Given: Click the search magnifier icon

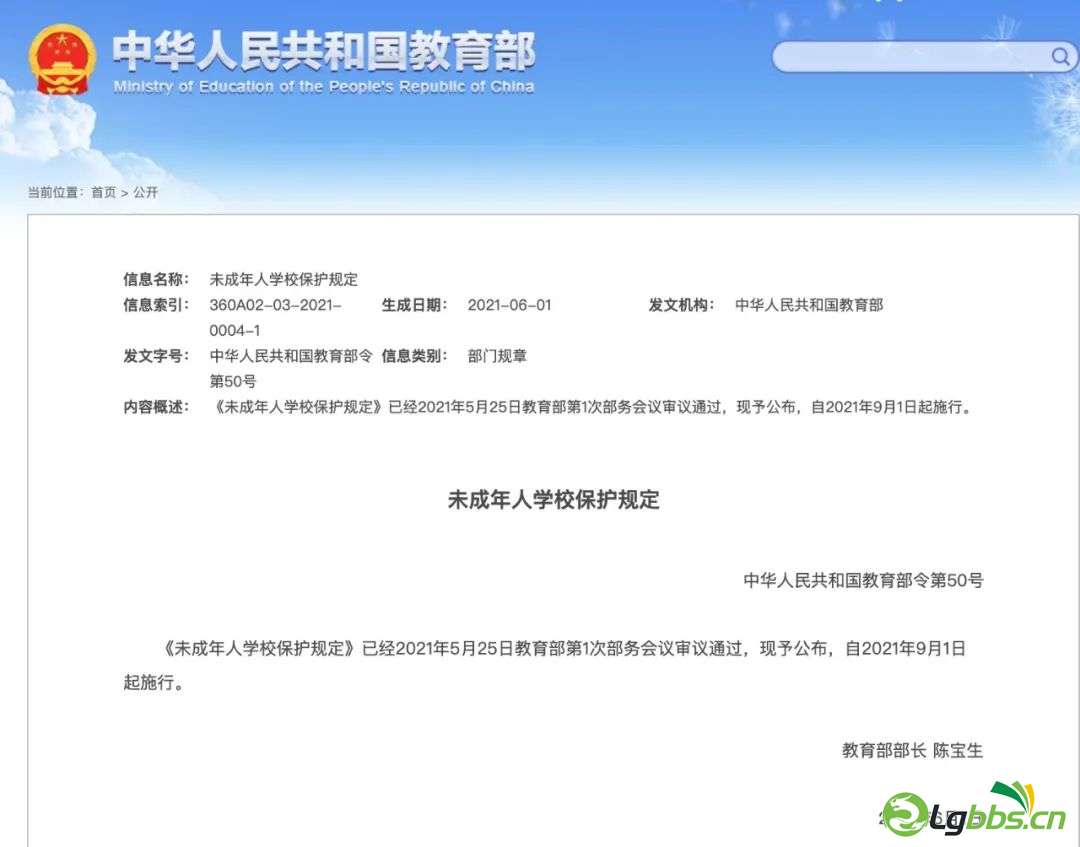Looking at the screenshot, I should click(x=1060, y=56).
